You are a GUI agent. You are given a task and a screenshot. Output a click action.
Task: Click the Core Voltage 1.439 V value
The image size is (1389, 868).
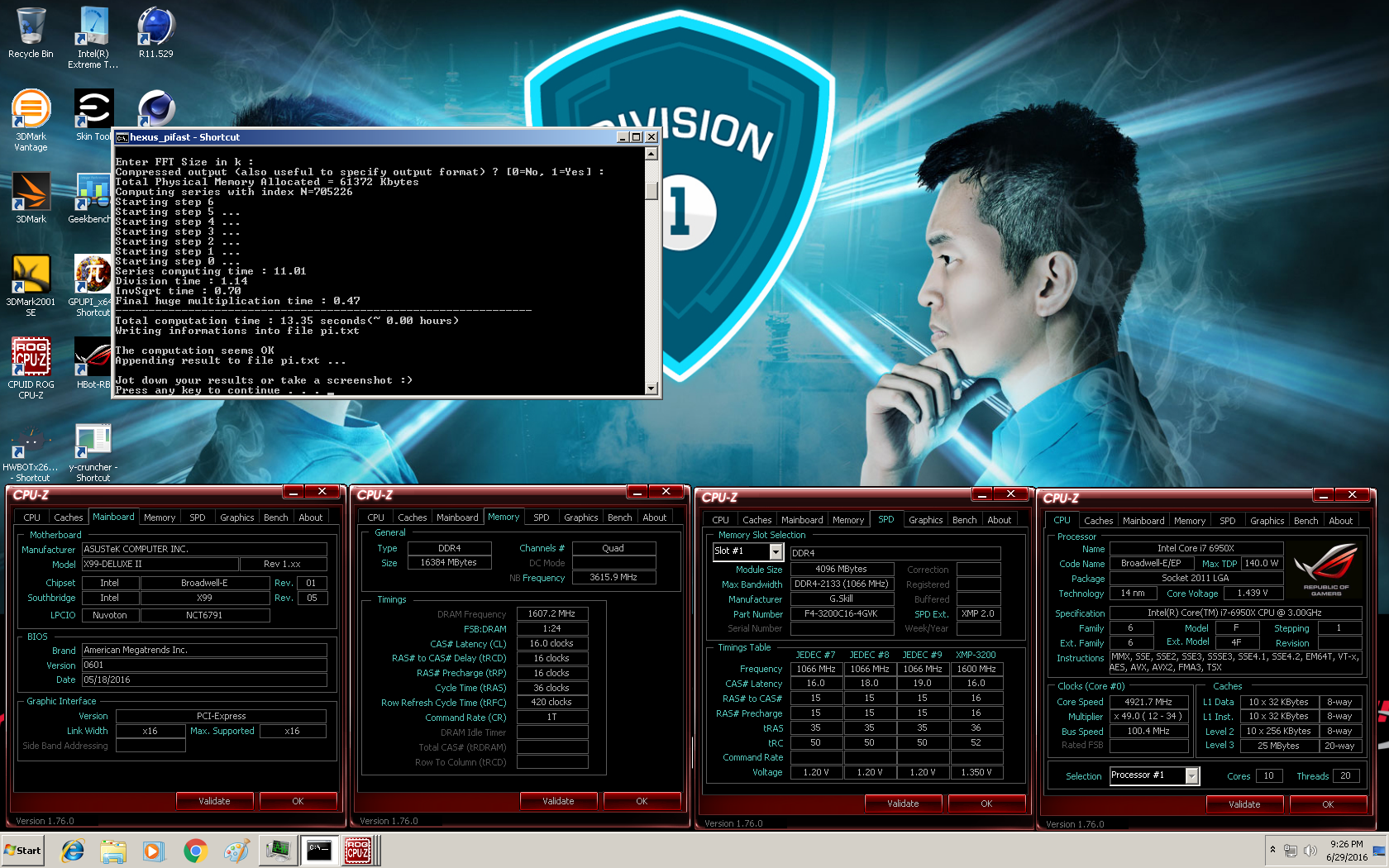1253,594
